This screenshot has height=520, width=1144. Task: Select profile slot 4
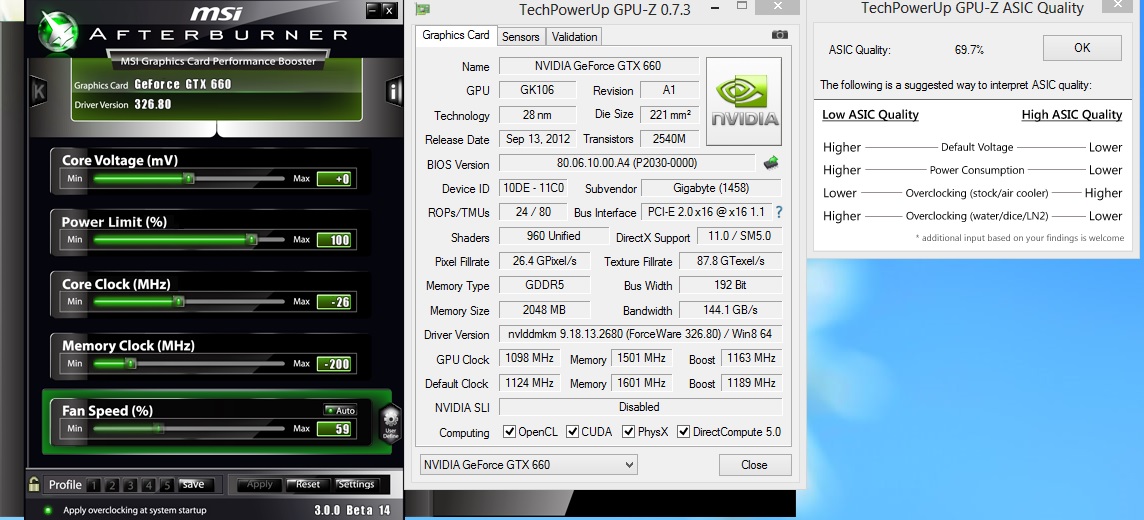(x=148, y=485)
